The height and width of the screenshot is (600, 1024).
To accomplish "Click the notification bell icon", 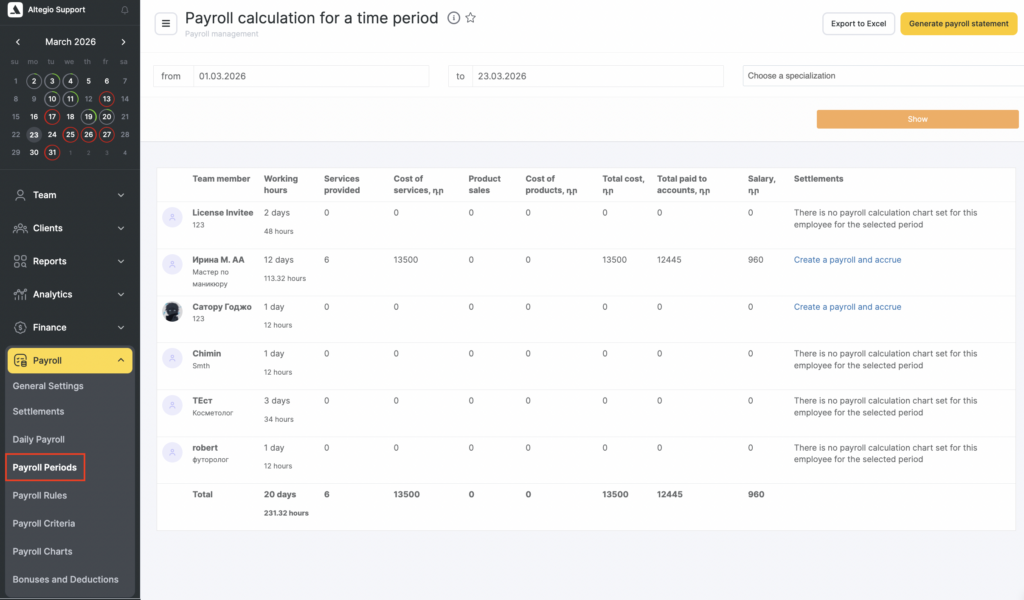I will coord(124,10).
